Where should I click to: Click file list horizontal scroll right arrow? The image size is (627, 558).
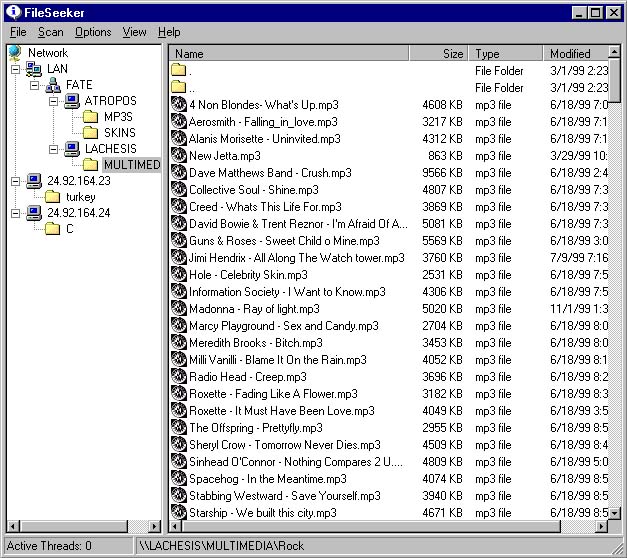[601, 526]
